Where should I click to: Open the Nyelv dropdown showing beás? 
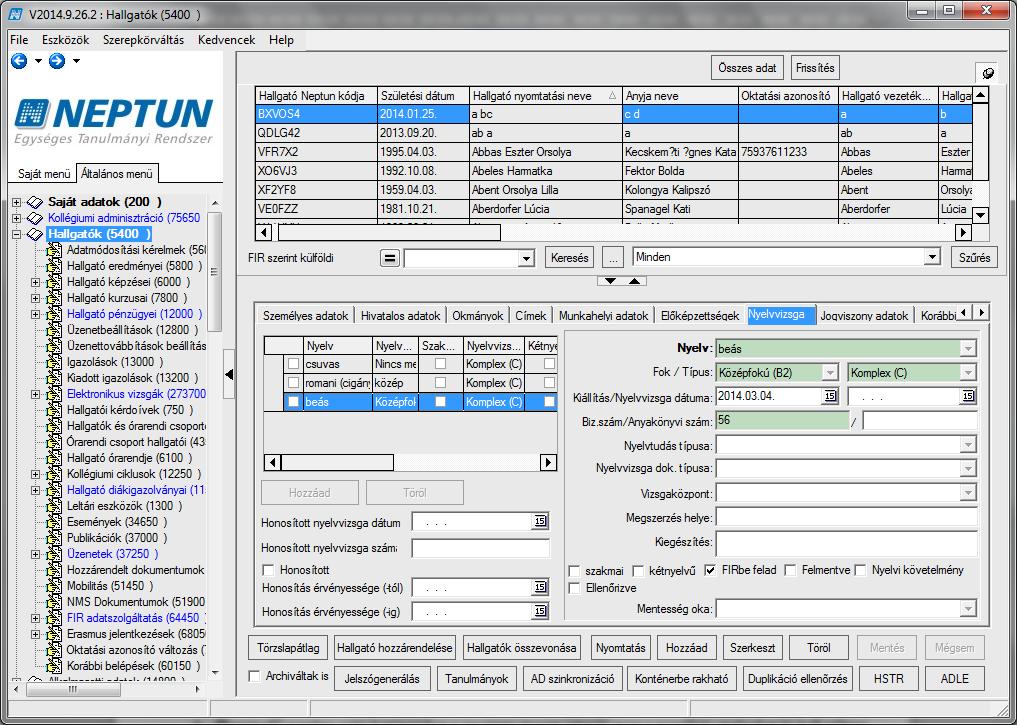[x=968, y=349]
